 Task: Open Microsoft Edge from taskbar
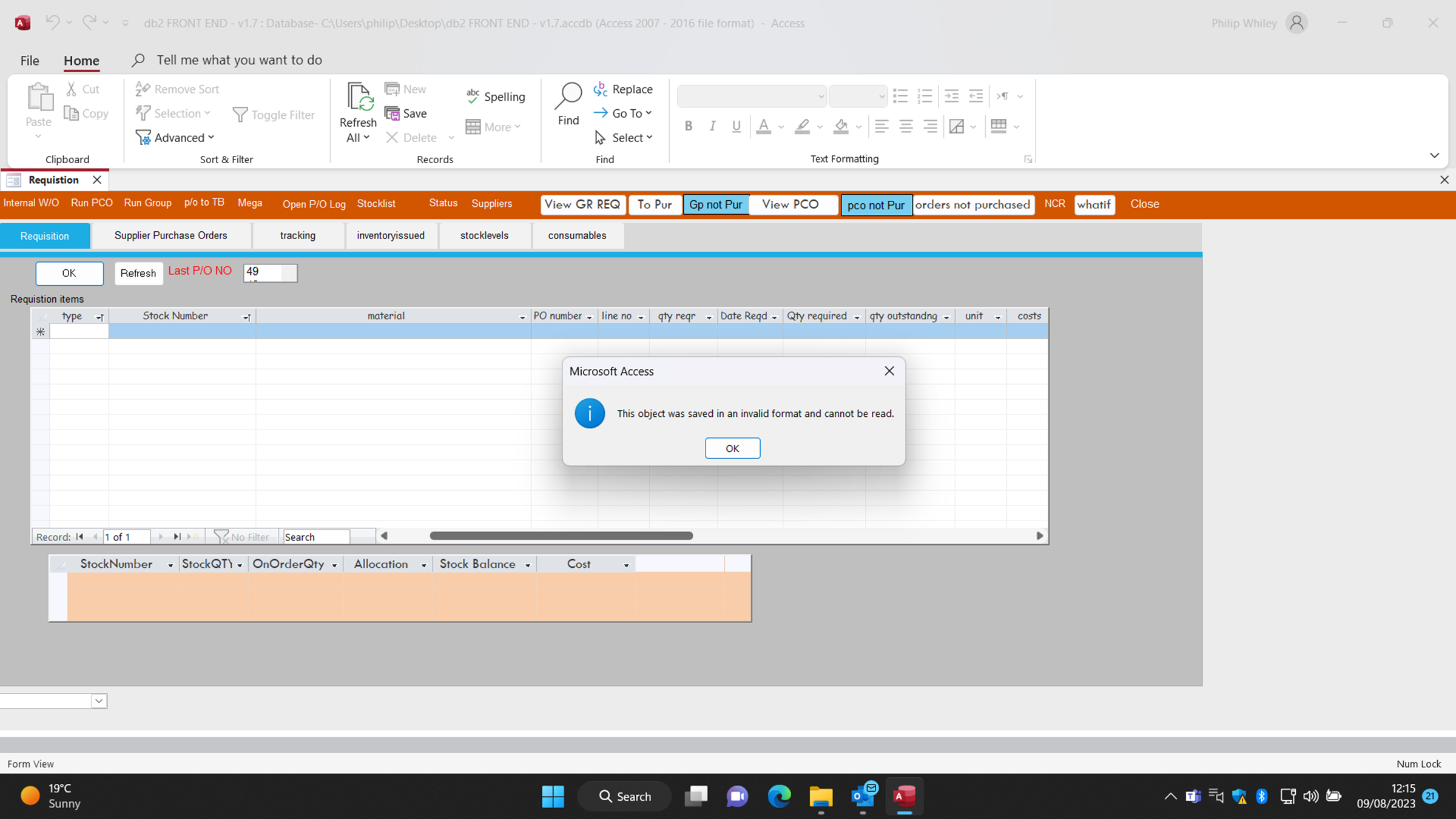click(779, 796)
